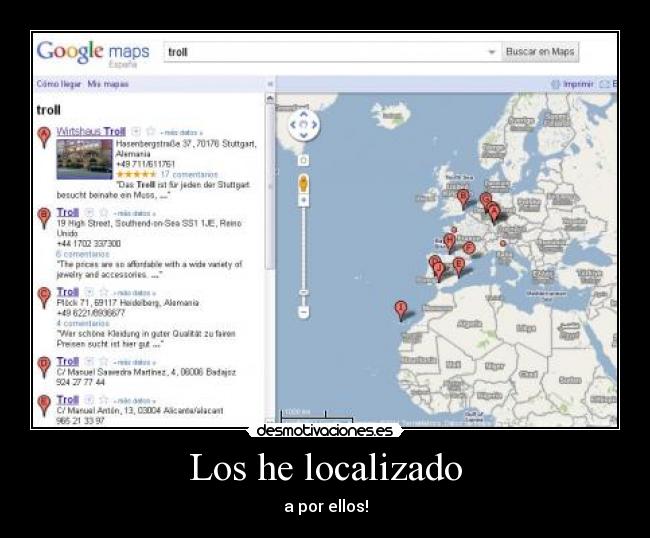
Task: Open options dropdown beside Wirtshaus Troll
Action: click(136, 131)
